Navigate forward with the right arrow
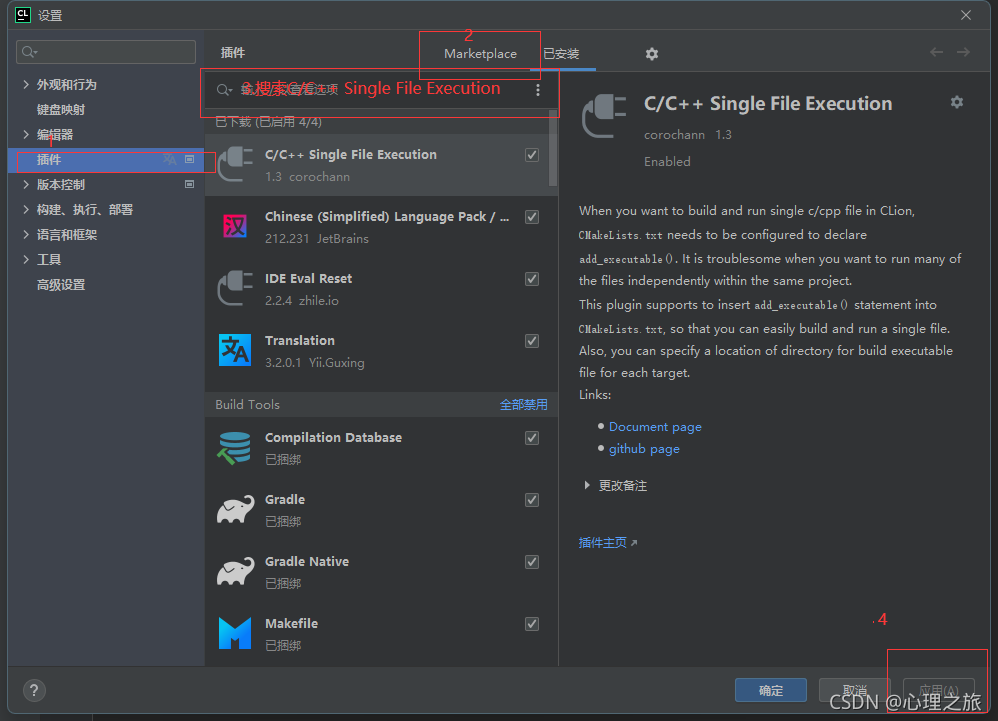The image size is (998, 721). click(x=964, y=52)
